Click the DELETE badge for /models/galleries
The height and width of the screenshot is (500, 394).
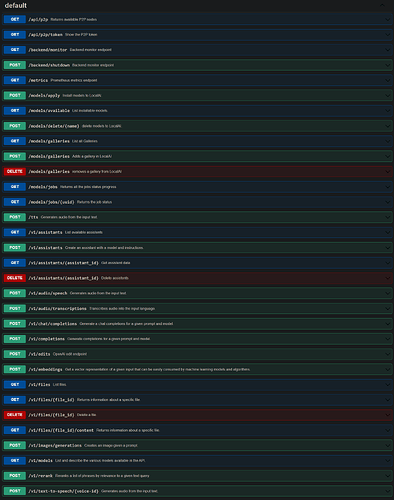click(x=15, y=171)
